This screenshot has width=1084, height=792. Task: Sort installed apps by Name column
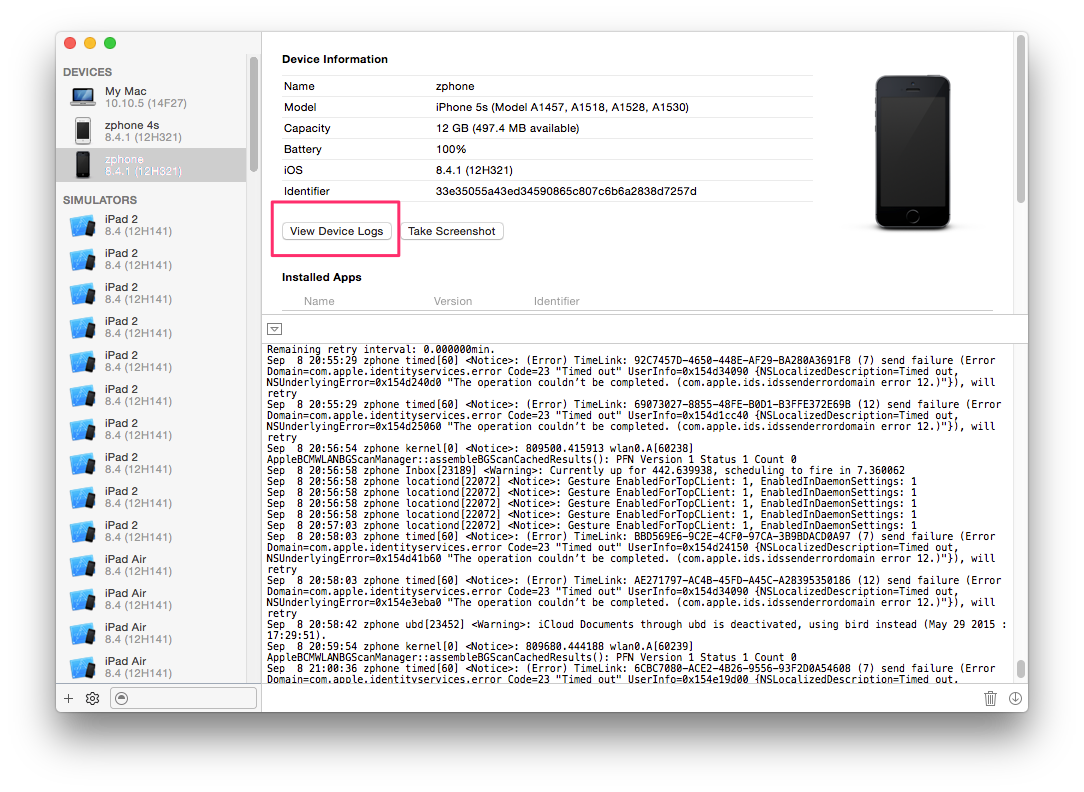(319, 301)
